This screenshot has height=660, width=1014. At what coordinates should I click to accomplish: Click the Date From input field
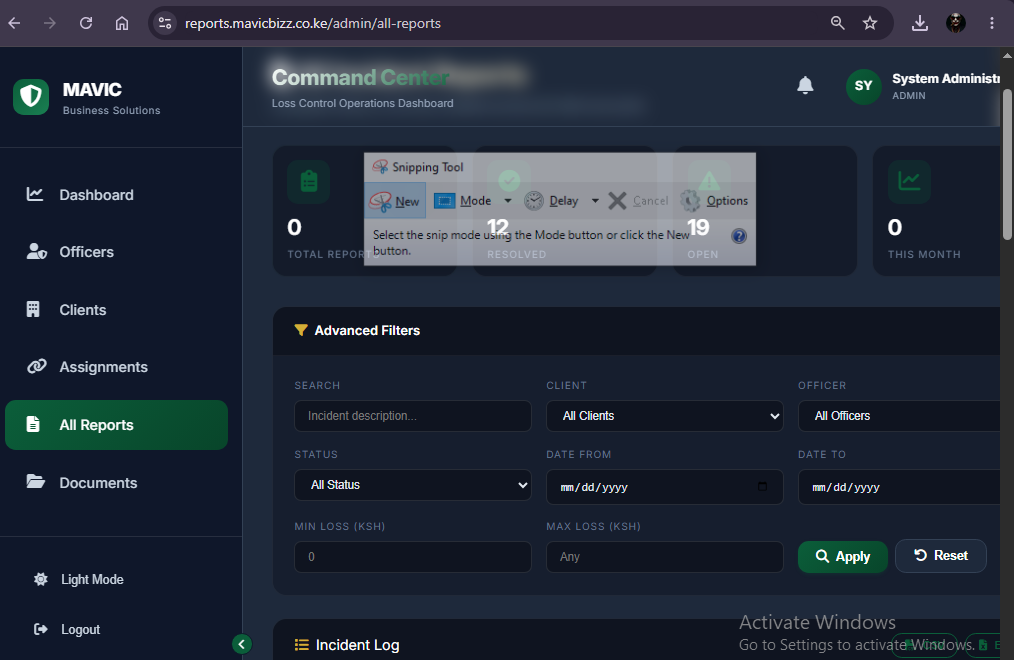tap(664, 487)
